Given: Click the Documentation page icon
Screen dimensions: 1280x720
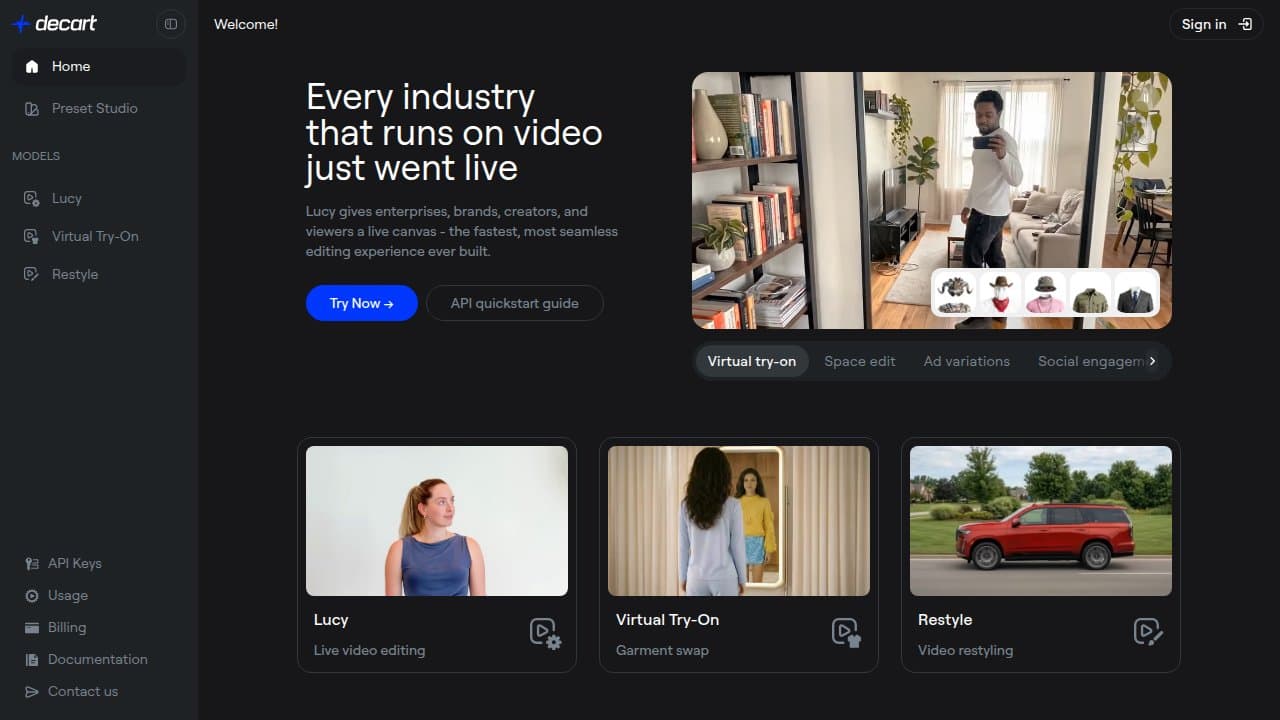Looking at the screenshot, I should coord(32,659).
